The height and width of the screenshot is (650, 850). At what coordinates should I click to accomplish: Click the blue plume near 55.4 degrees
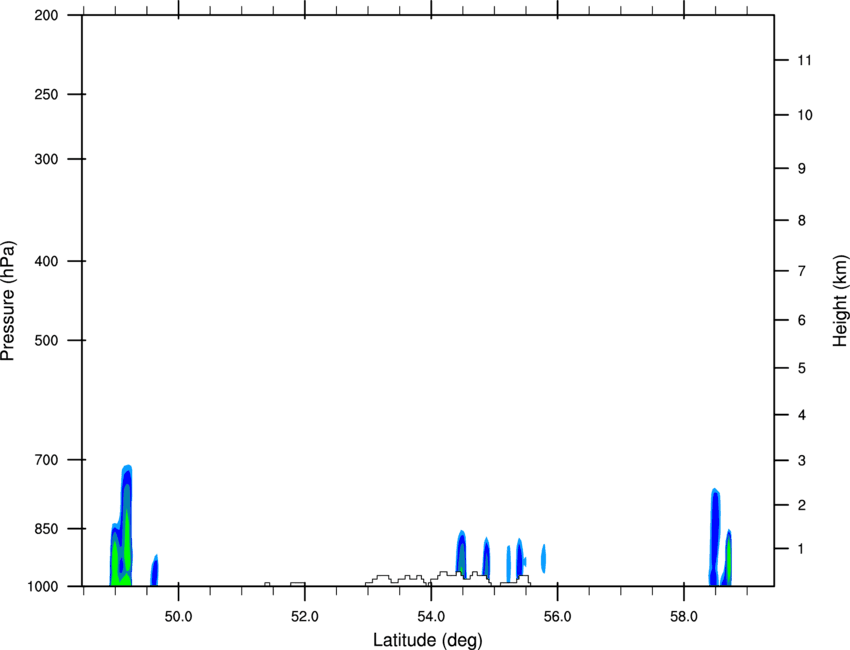point(520,557)
